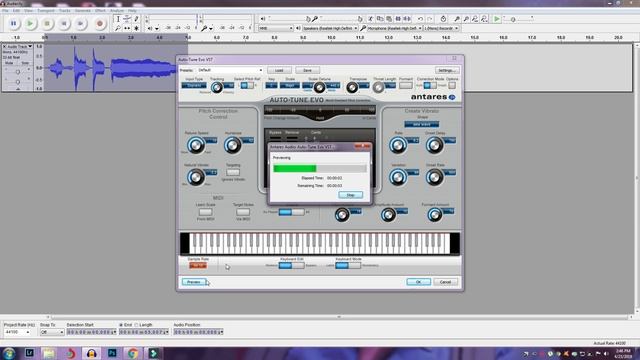Image resolution: width=640 pixels, height=360 pixels.
Task: Open the View menu
Action: tap(28, 10)
